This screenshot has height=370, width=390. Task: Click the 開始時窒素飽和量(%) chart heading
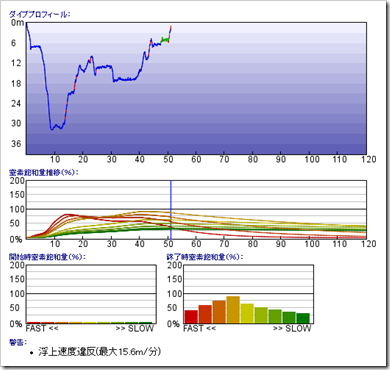tap(47, 257)
